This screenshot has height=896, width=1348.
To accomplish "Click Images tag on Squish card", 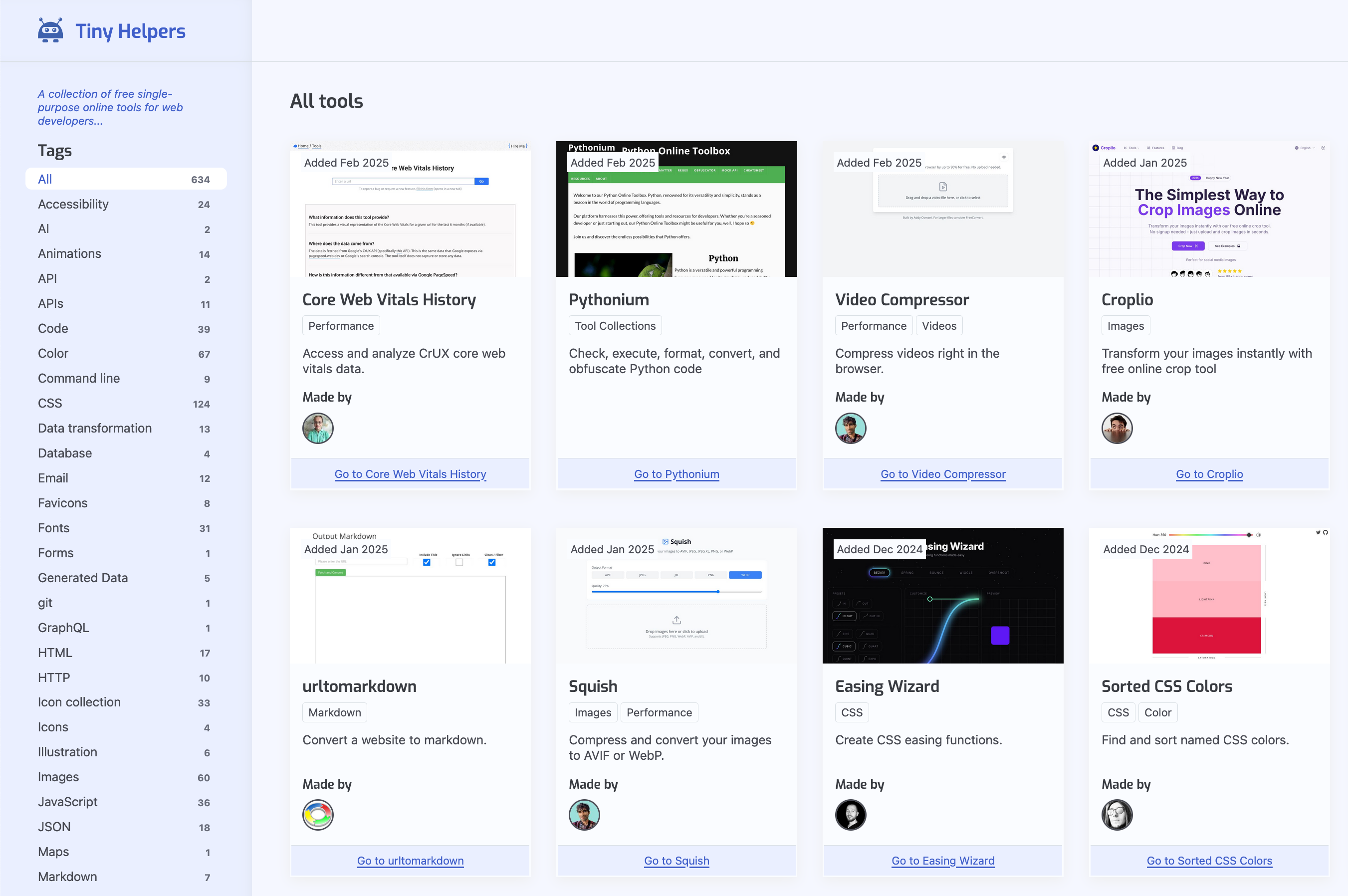I will (593, 712).
